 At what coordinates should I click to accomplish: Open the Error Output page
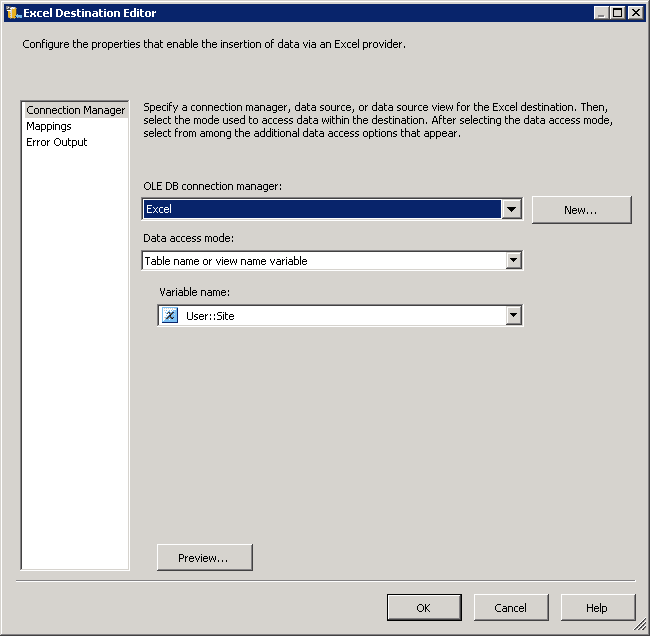point(56,142)
